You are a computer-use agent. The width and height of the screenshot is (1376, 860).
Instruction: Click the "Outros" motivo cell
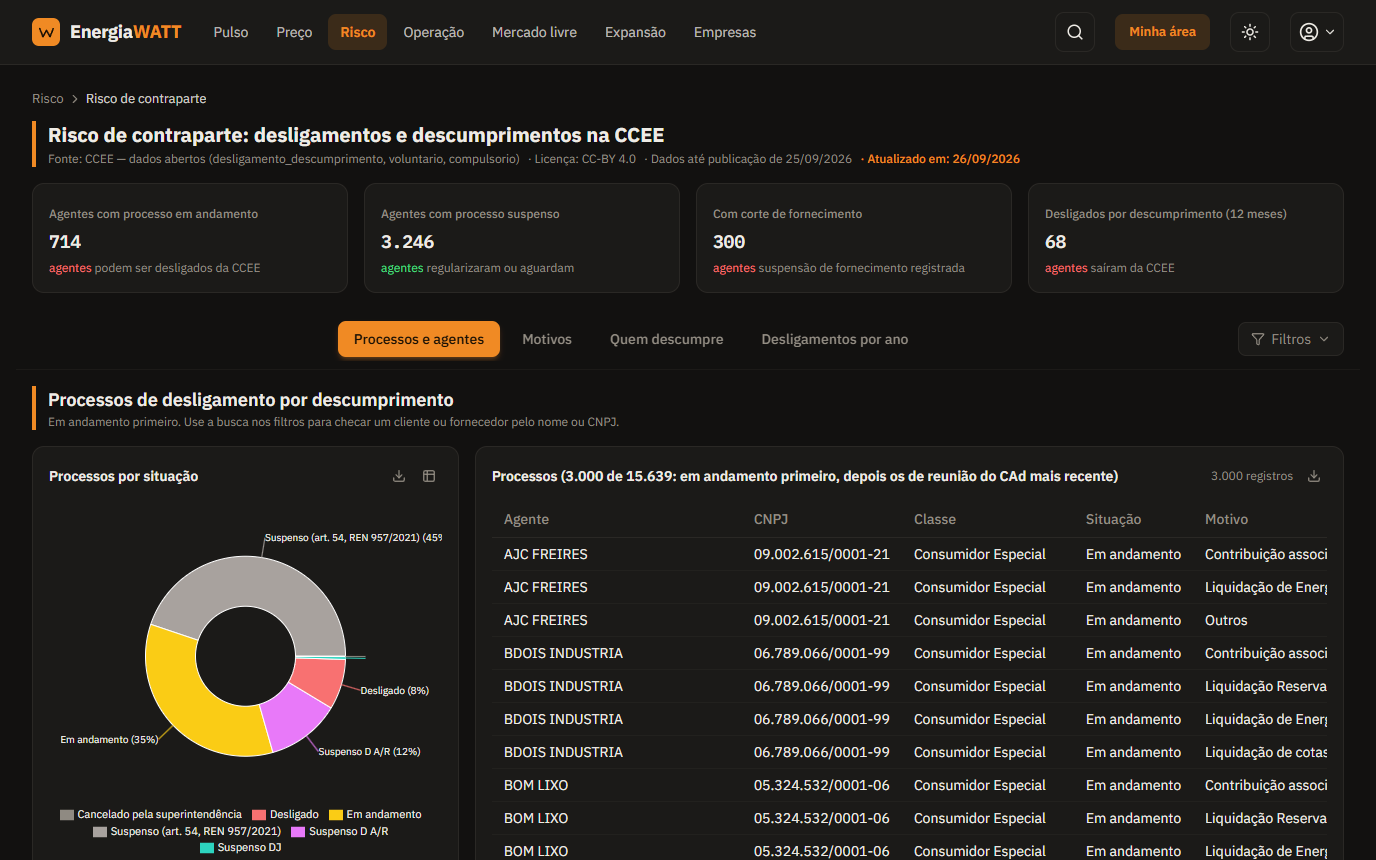[x=1226, y=620]
